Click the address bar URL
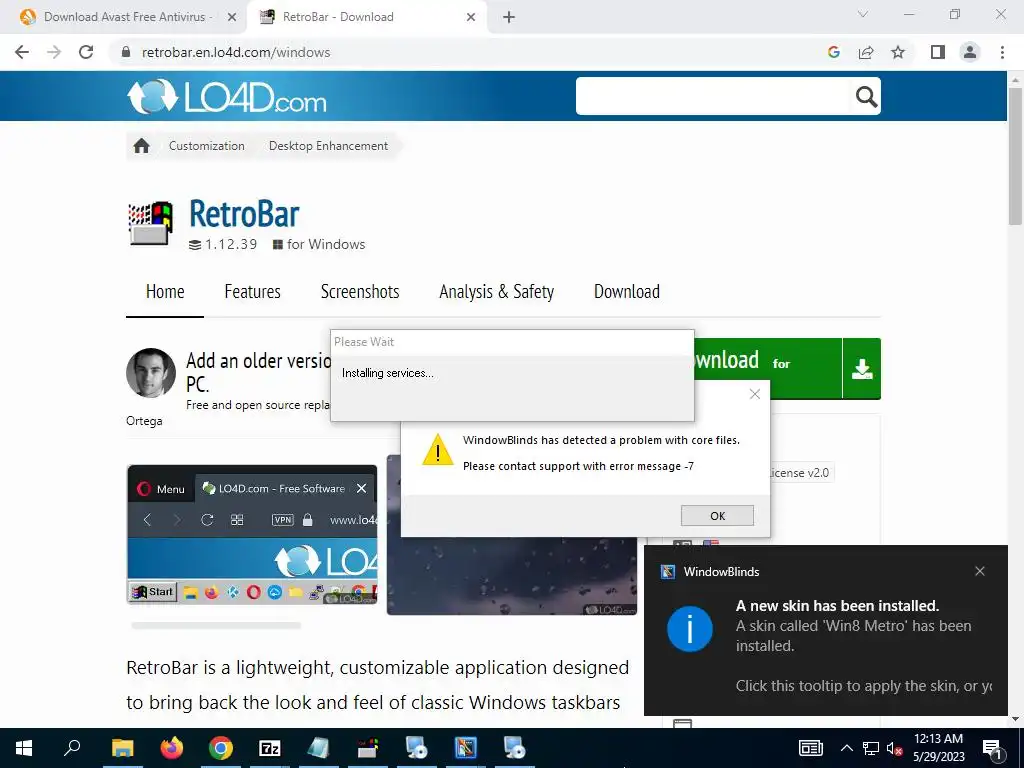 236,52
